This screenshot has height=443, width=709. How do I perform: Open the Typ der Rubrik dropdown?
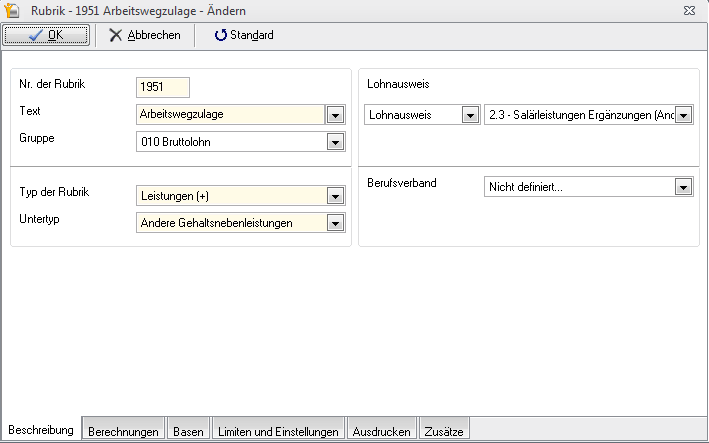click(x=335, y=196)
